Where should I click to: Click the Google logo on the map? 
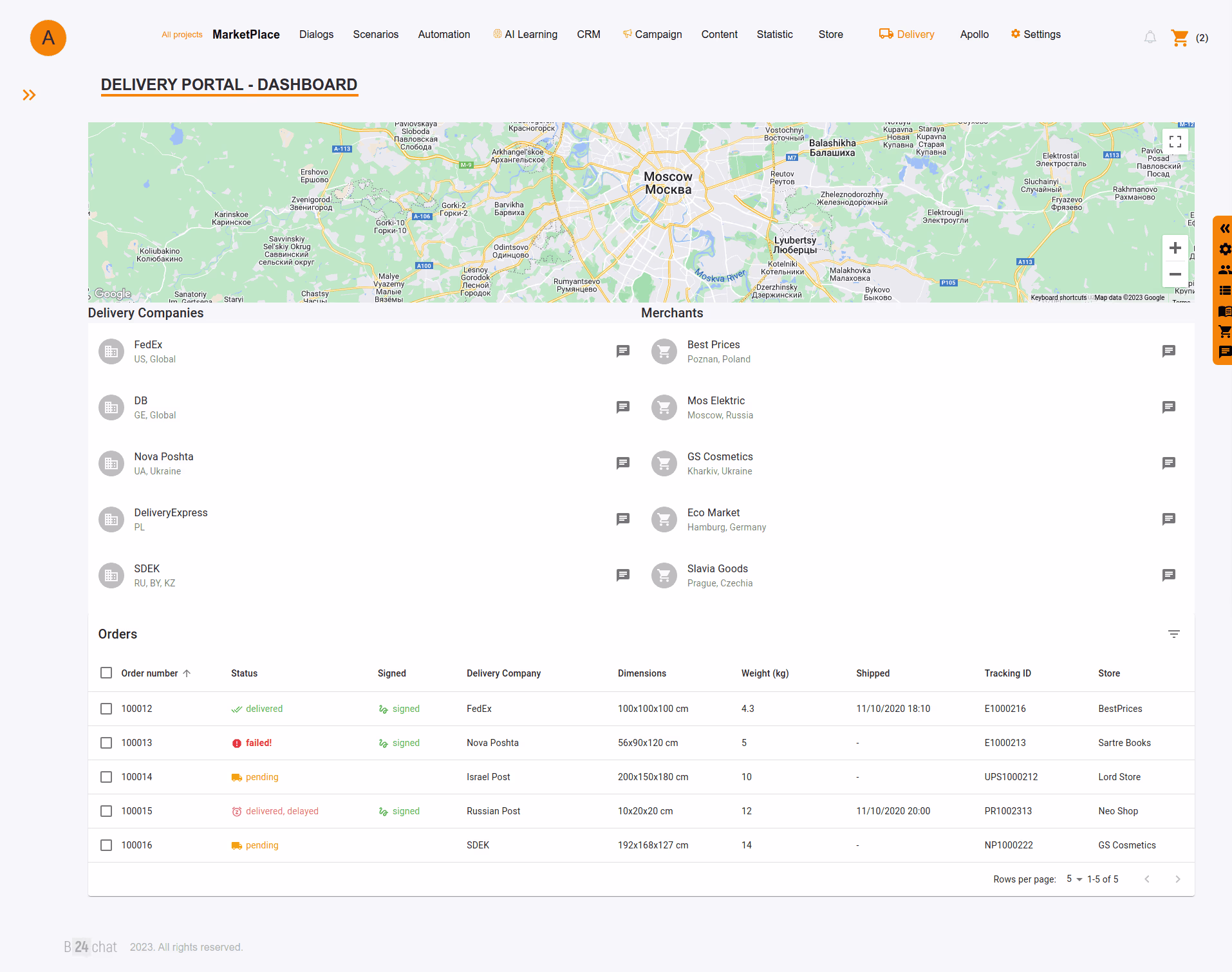pos(113,294)
